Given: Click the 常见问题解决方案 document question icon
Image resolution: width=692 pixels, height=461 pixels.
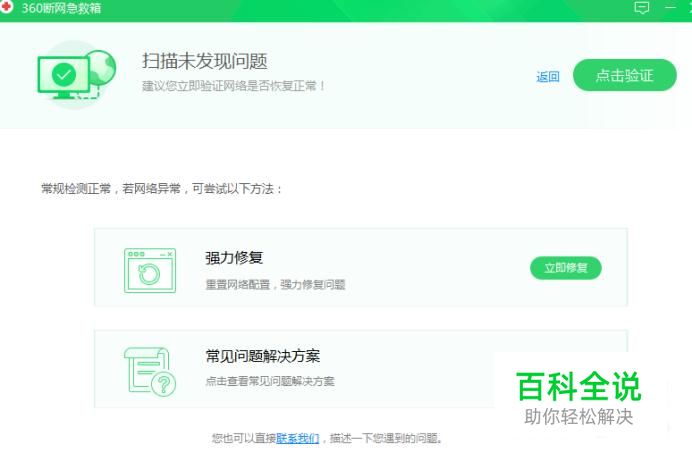Looking at the screenshot, I should point(150,371).
